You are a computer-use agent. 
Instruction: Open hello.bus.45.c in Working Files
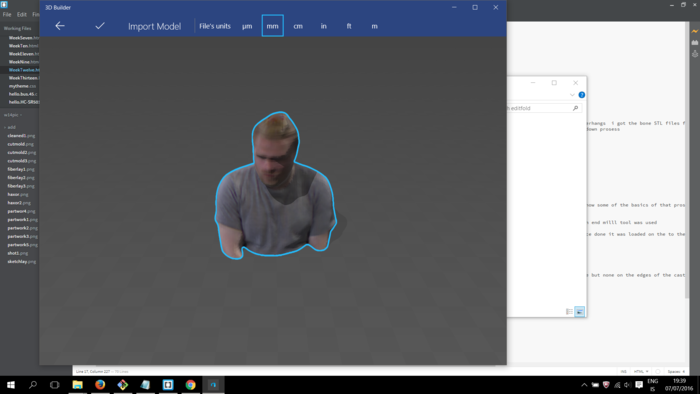point(23,94)
